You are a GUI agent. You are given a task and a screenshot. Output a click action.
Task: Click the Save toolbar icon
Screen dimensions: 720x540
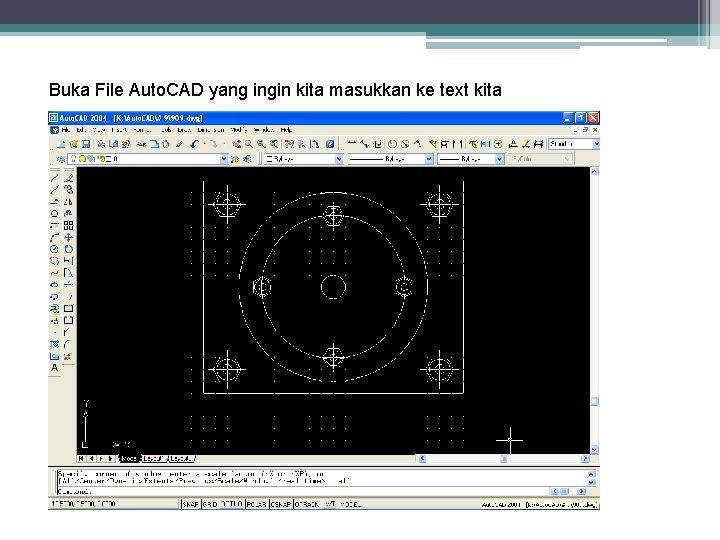[86, 144]
